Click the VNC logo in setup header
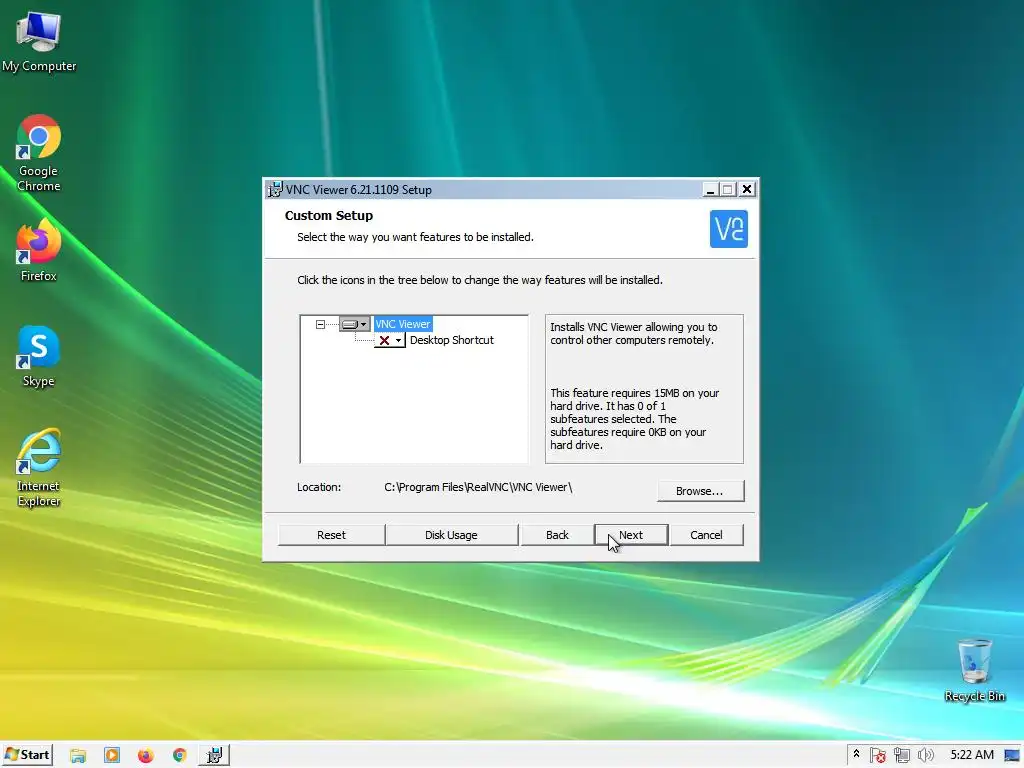The image size is (1024, 768). pos(728,229)
